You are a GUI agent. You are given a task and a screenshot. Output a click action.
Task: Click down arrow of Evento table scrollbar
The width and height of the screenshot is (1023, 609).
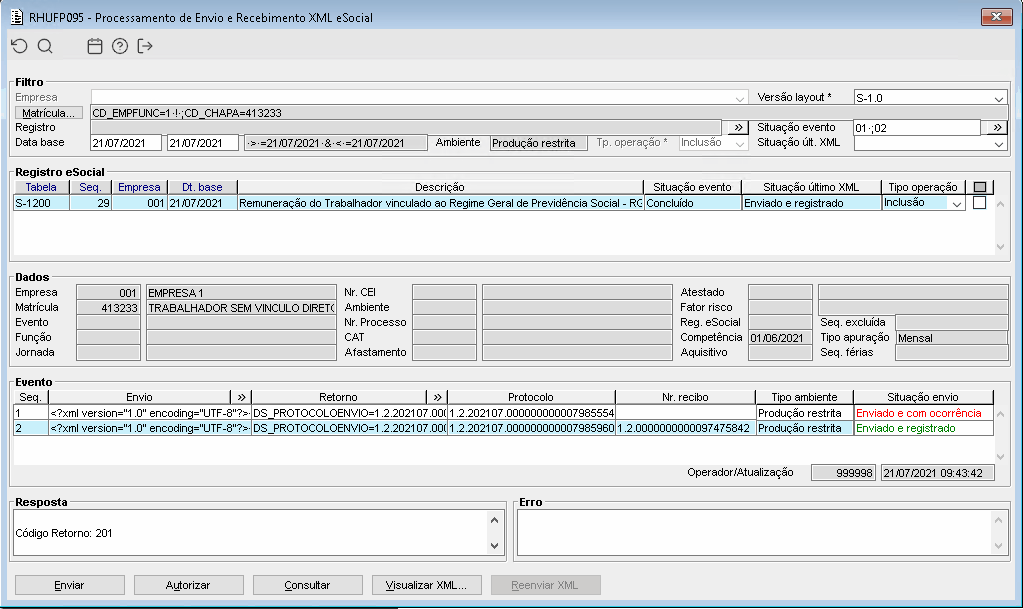(x=1000, y=457)
